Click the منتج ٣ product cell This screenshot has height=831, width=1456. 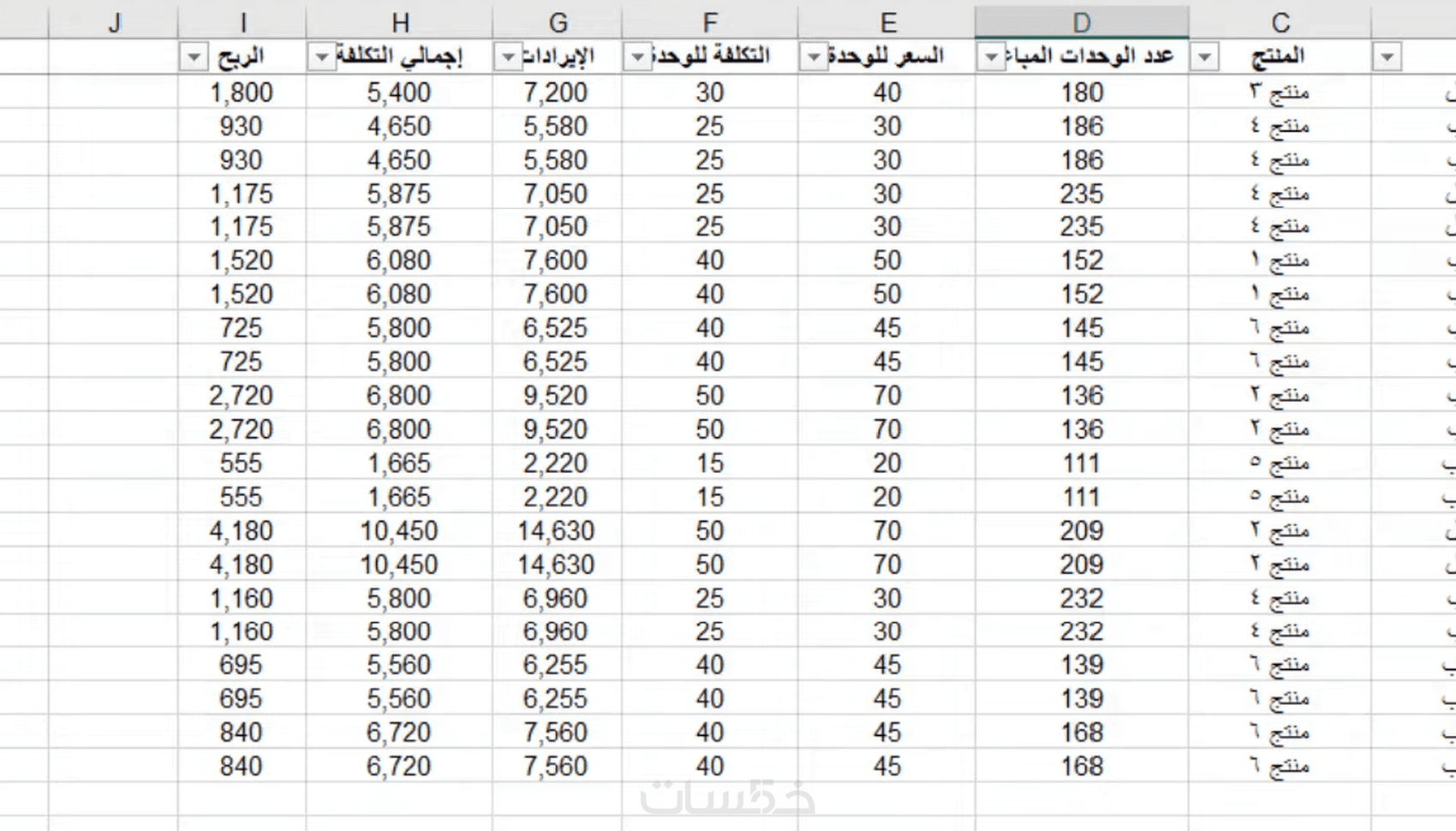(1280, 93)
